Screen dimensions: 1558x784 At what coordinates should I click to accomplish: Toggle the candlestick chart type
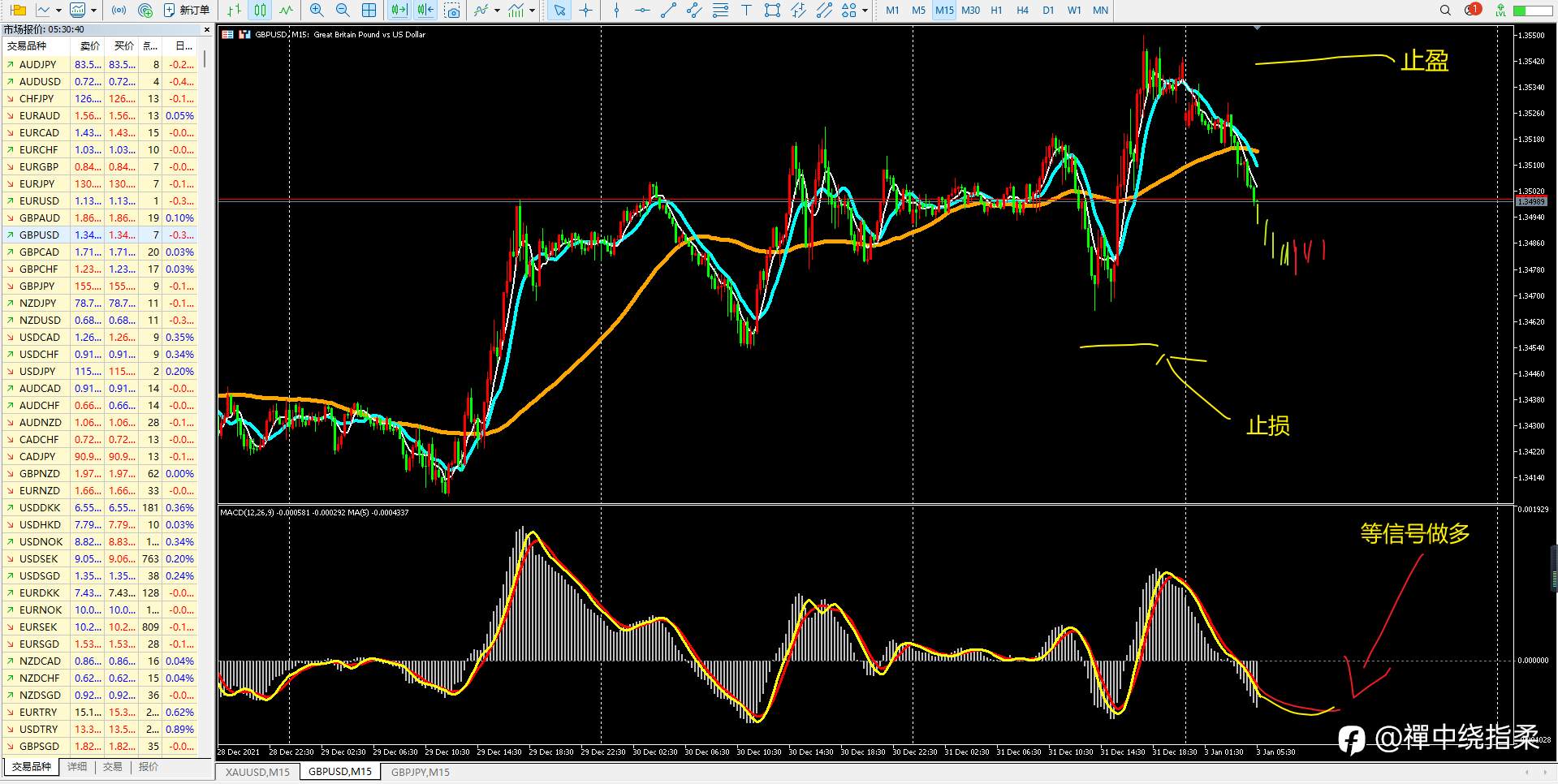click(x=260, y=11)
